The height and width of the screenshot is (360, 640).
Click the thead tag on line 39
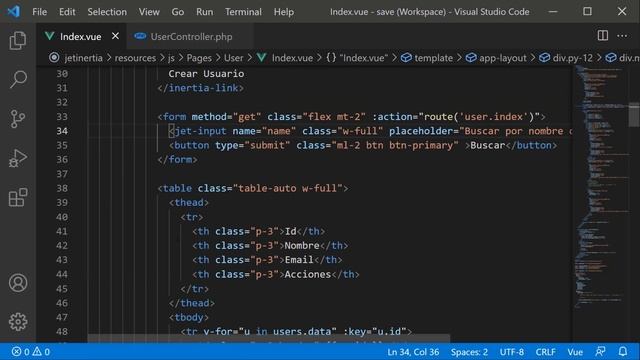tap(189, 202)
